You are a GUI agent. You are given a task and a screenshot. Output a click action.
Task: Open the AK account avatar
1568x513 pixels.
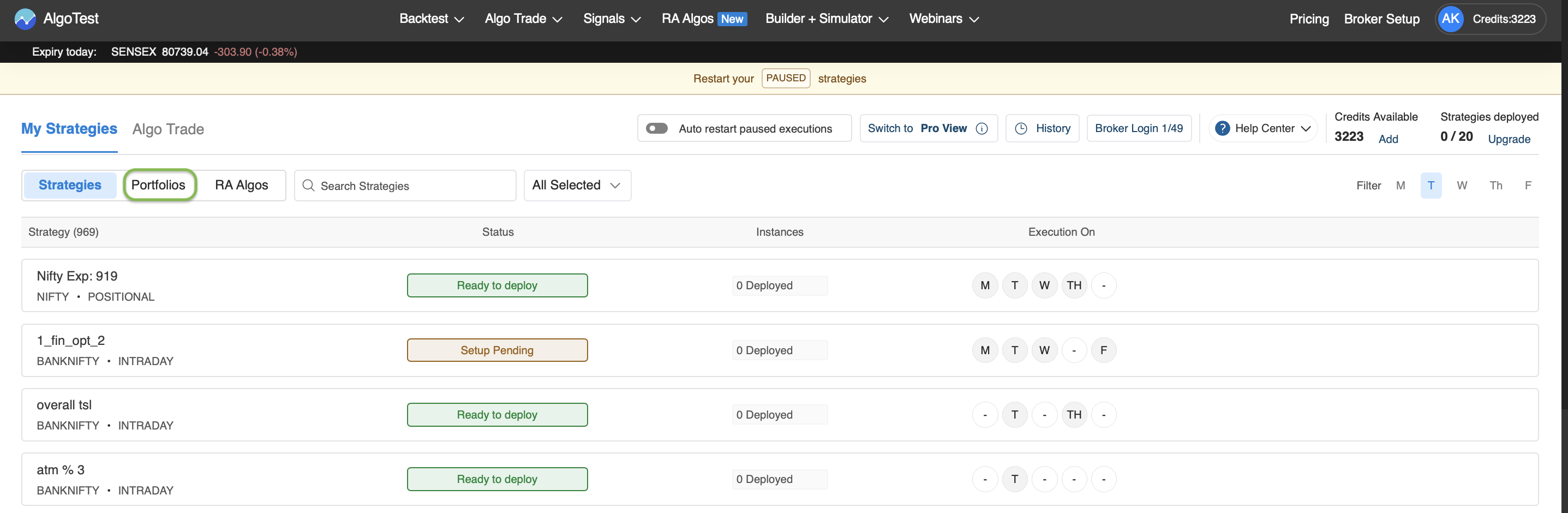click(1451, 19)
